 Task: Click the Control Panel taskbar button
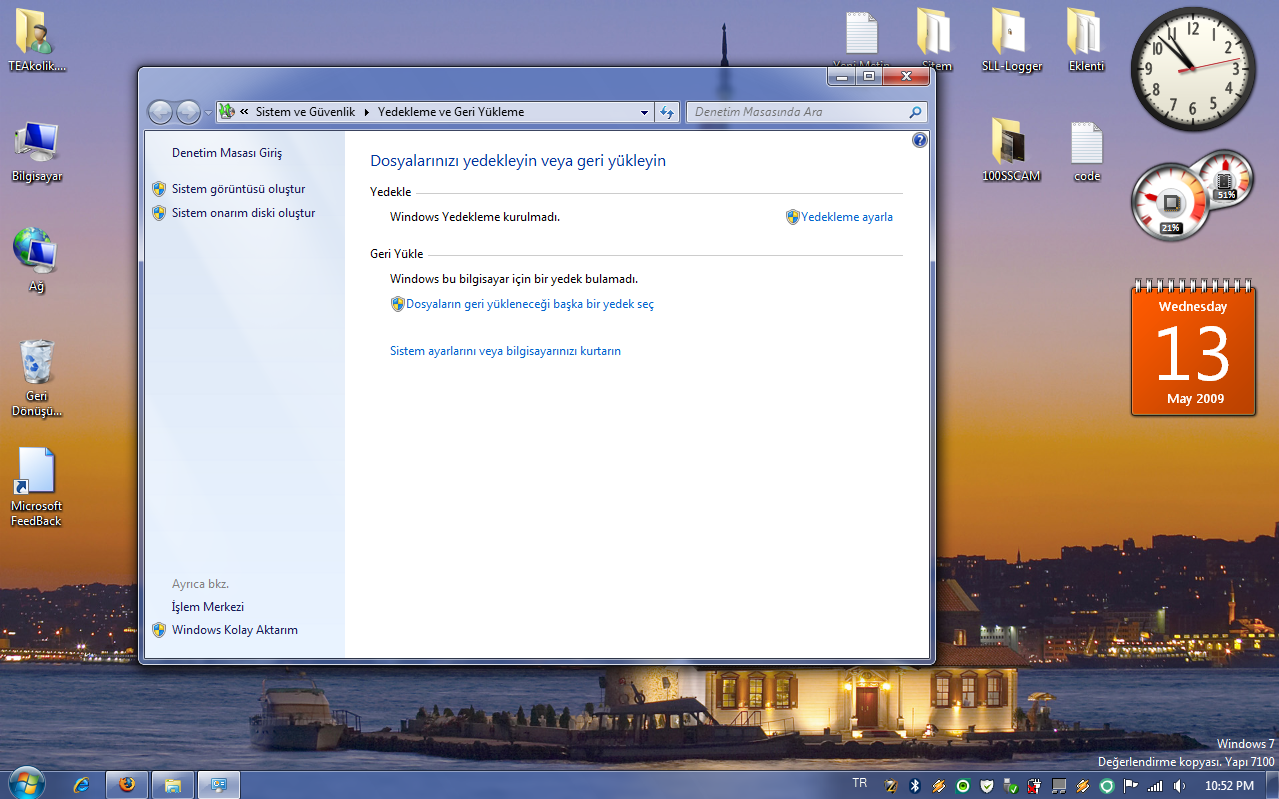219,785
